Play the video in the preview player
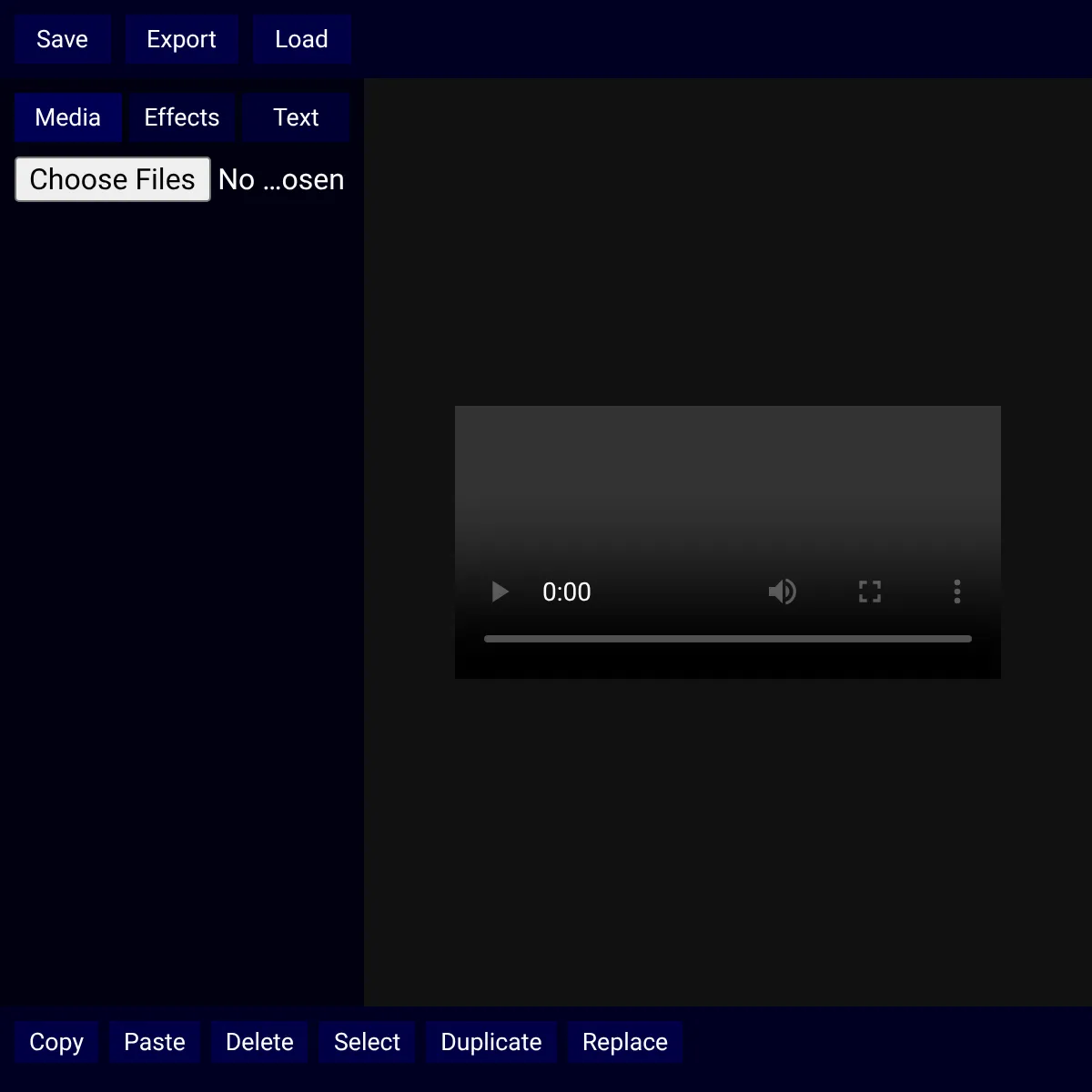 499,591
